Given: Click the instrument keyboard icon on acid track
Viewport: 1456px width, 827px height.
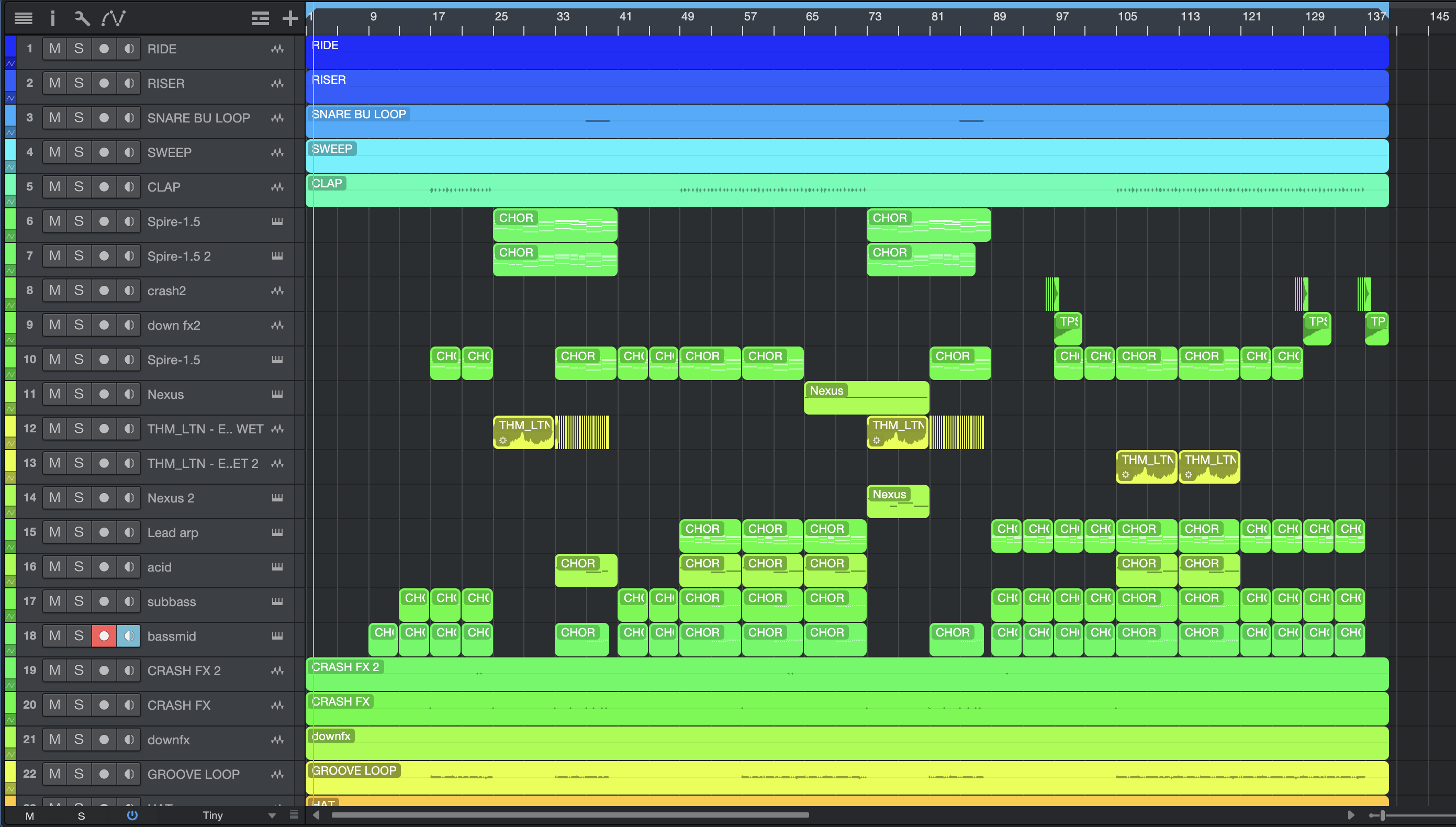Looking at the screenshot, I should click(277, 566).
